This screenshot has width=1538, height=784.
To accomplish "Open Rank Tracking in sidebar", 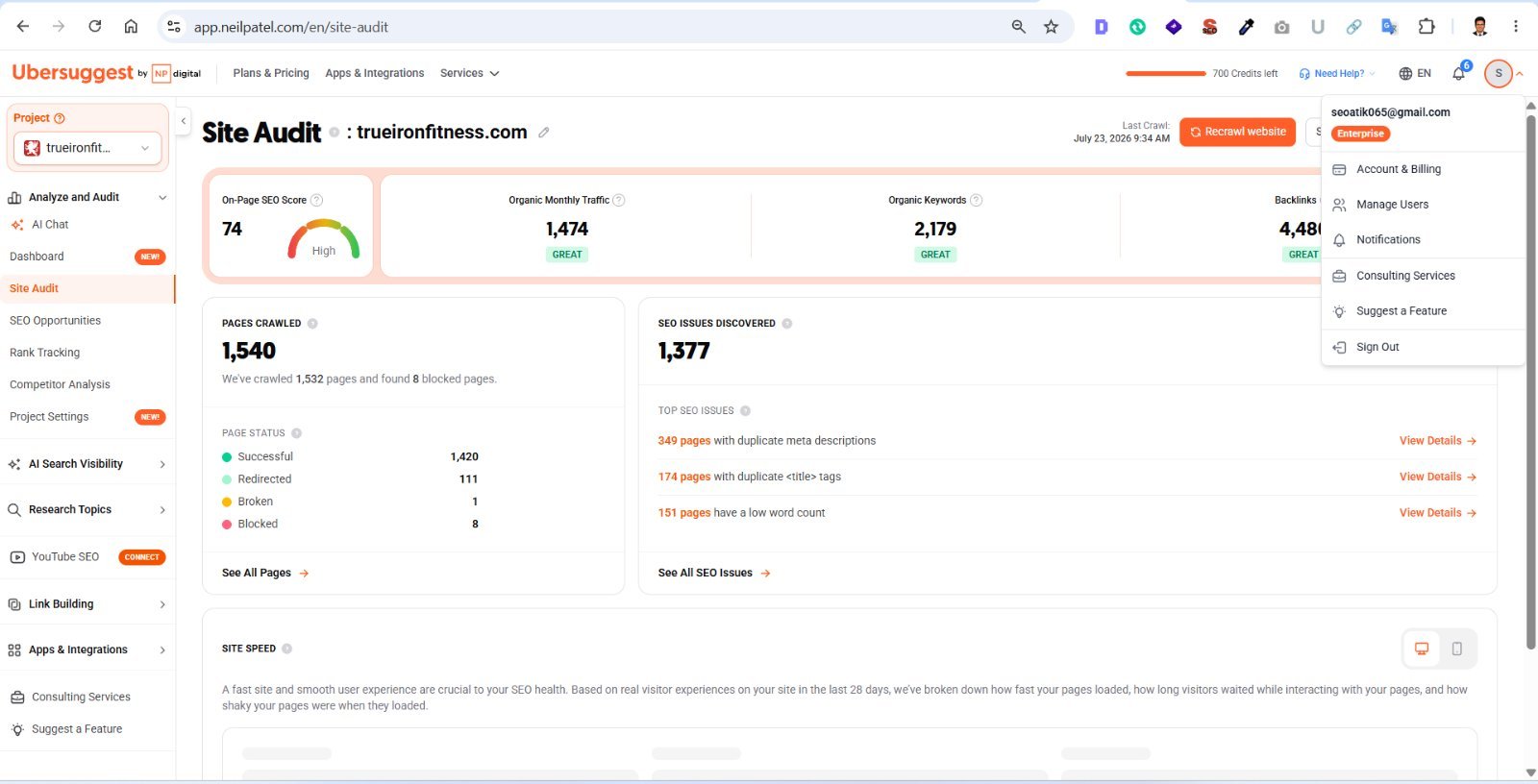I will click(x=44, y=353).
